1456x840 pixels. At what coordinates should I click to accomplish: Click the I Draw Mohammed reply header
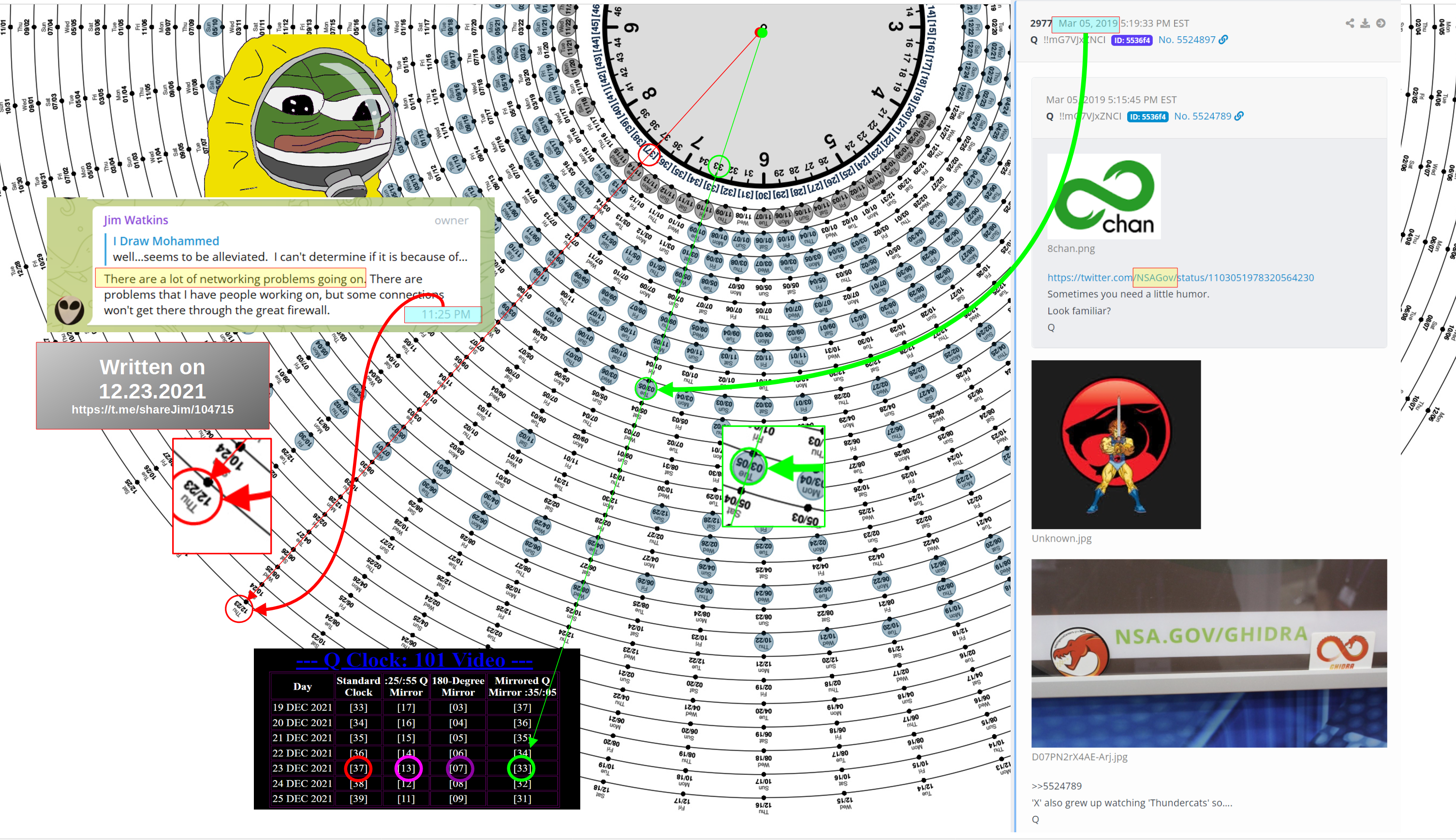click(165, 241)
